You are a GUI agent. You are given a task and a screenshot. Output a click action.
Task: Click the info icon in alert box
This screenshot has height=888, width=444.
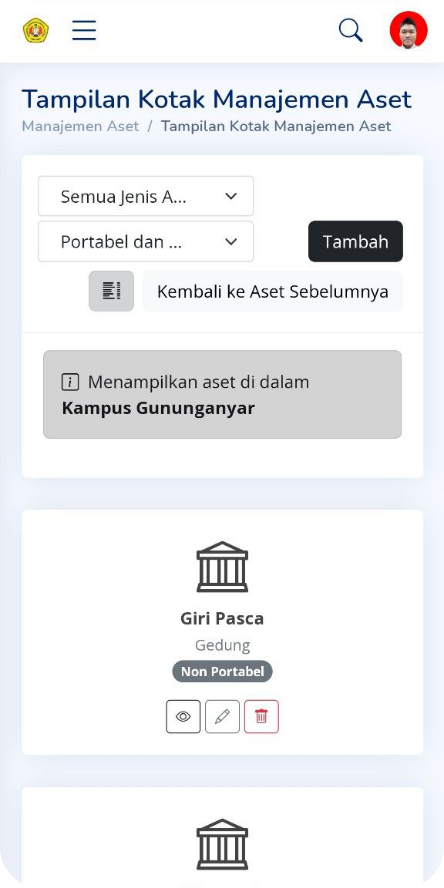click(x=70, y=382)
